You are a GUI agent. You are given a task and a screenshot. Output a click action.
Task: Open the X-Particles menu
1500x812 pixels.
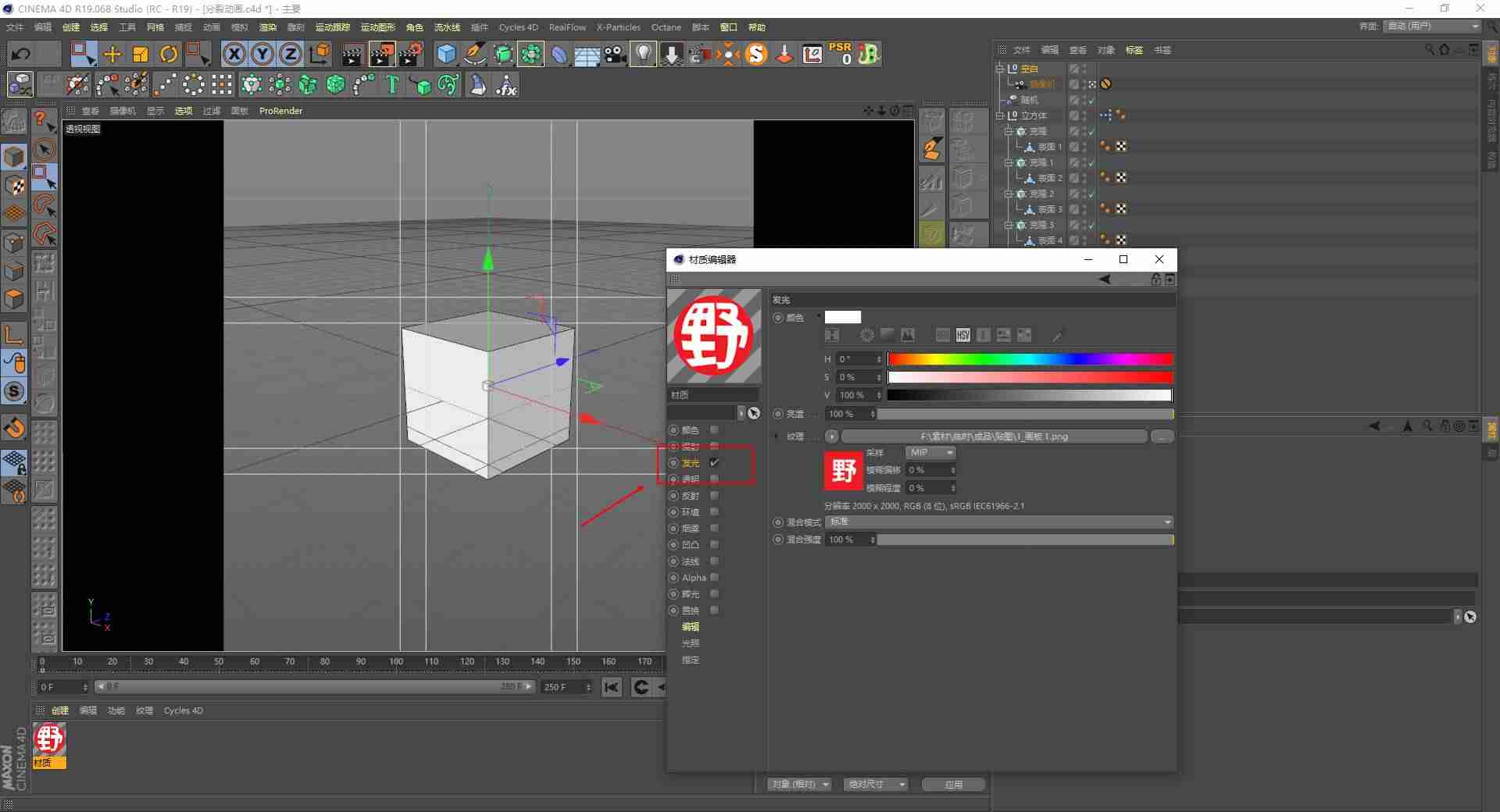(x=618, y=27)
